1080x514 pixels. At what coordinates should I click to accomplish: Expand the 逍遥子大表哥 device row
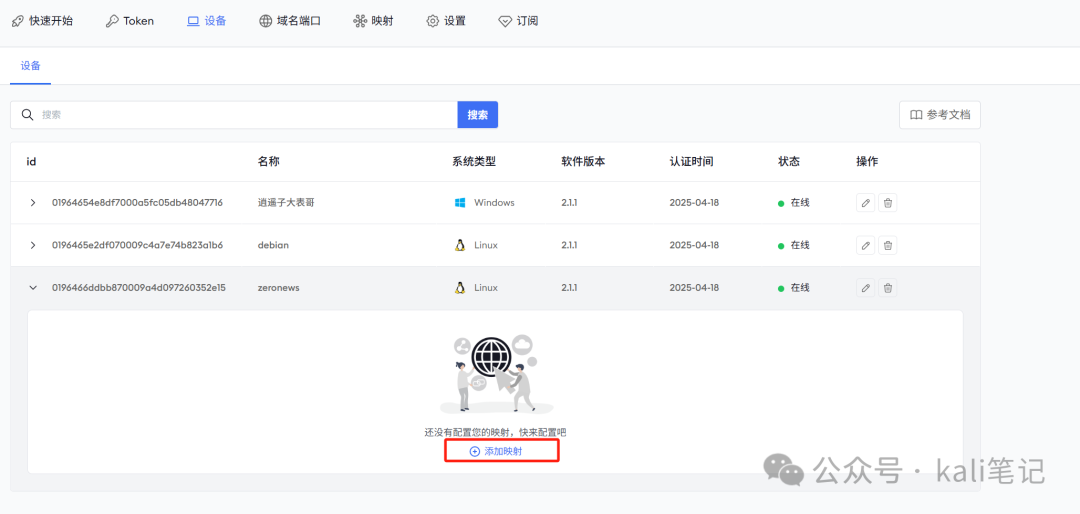(33, 203)
